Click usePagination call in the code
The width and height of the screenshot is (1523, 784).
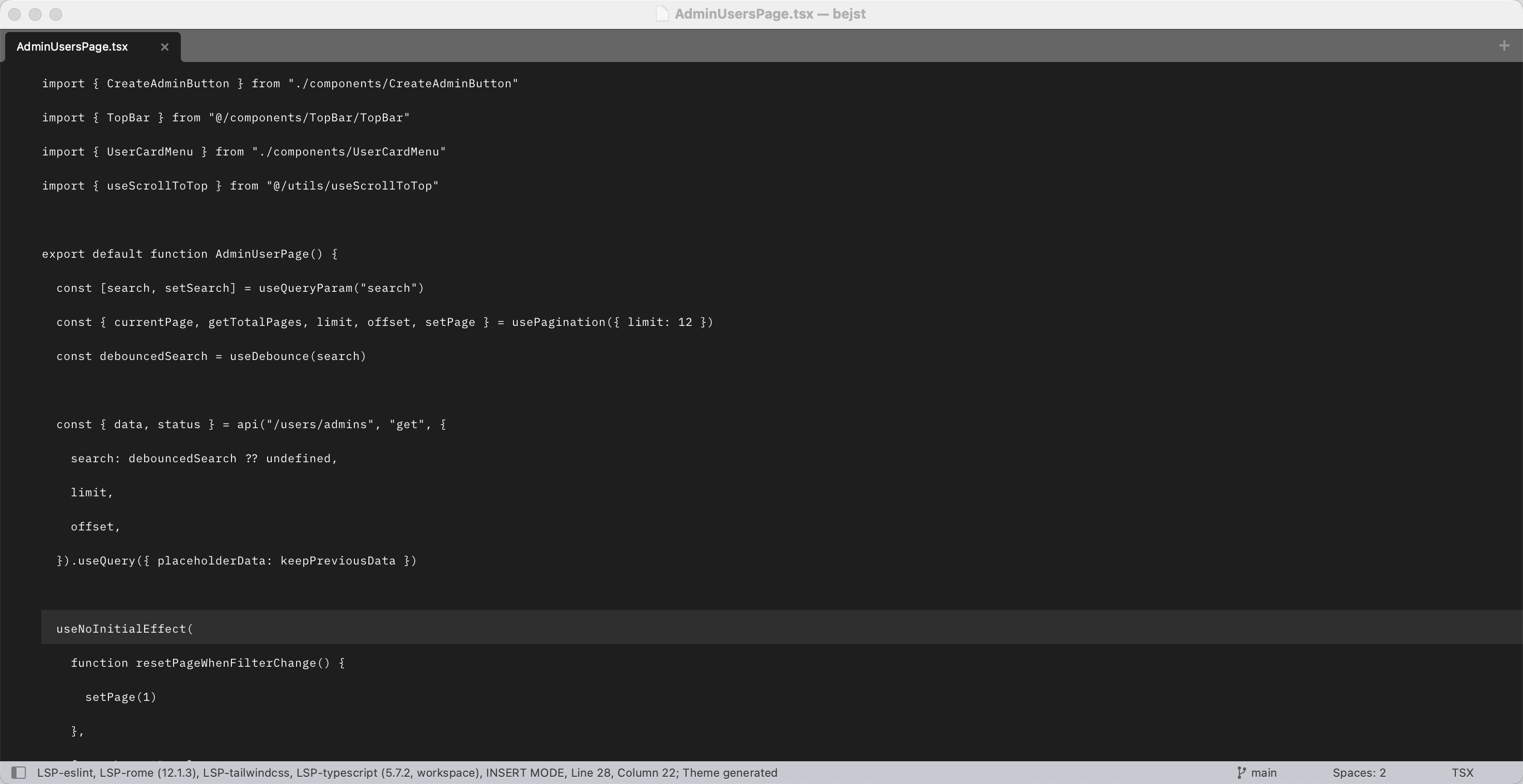click(x=558, y=322)
